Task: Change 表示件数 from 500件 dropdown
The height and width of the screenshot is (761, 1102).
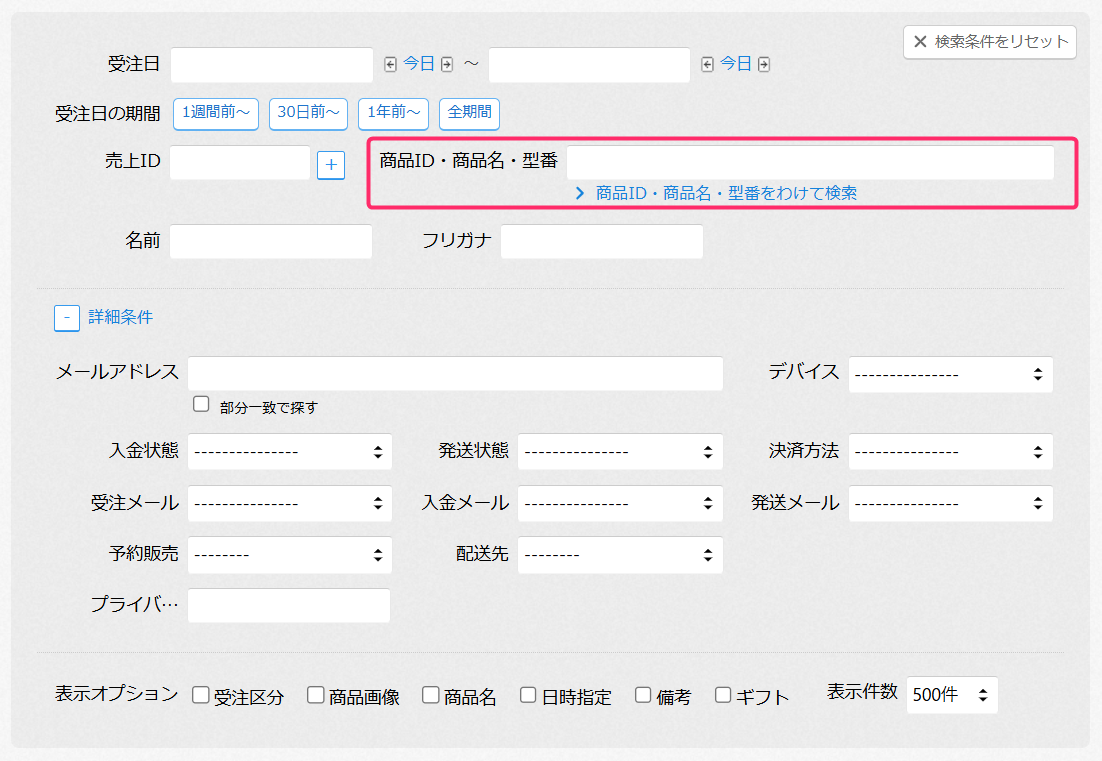Action: tap(951, 695)
